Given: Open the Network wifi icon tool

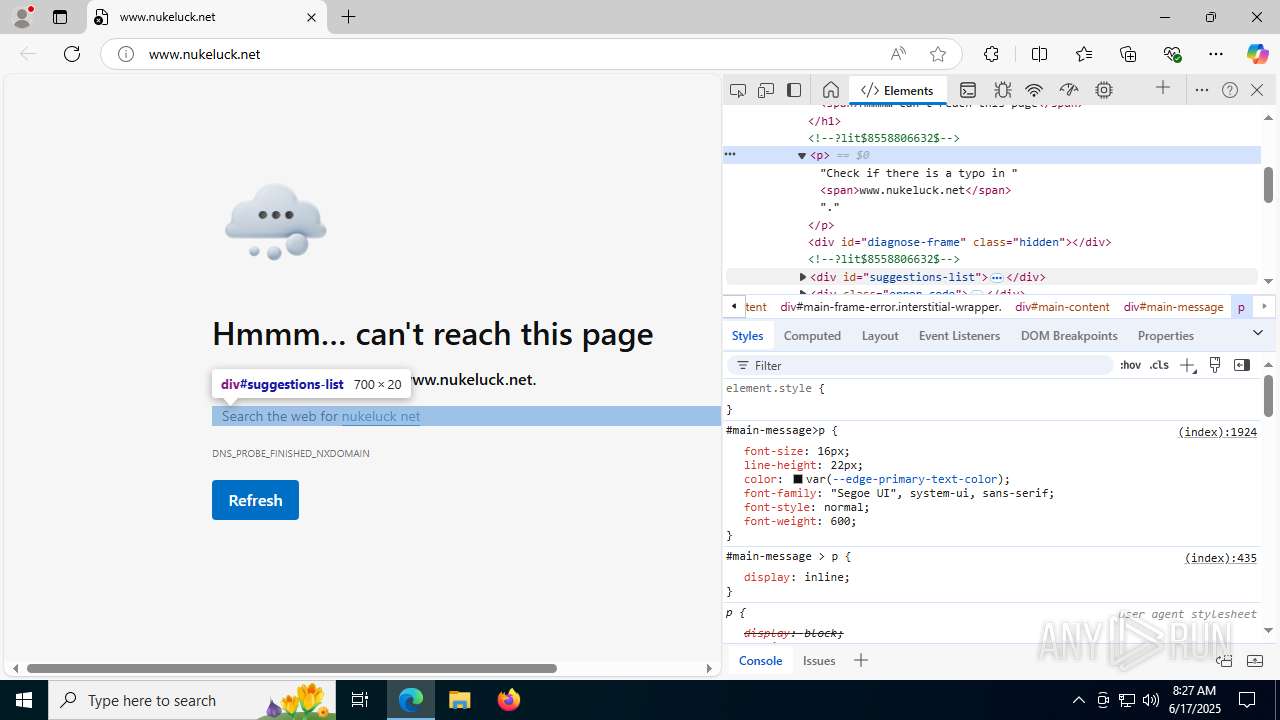Looking at the screenshot, I should 1035,90.
